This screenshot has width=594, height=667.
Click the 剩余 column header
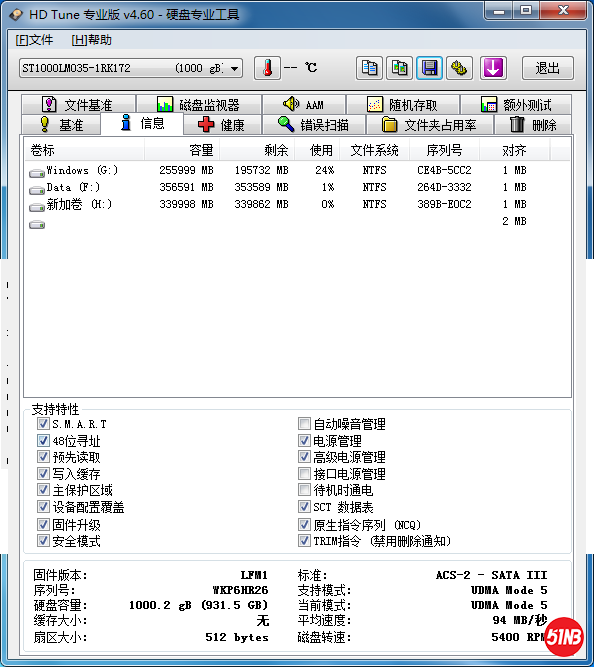[257, 150]
